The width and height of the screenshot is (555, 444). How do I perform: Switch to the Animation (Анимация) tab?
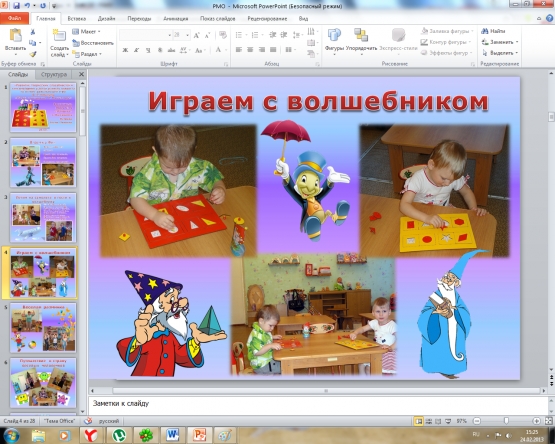click(x=176, y=19)
